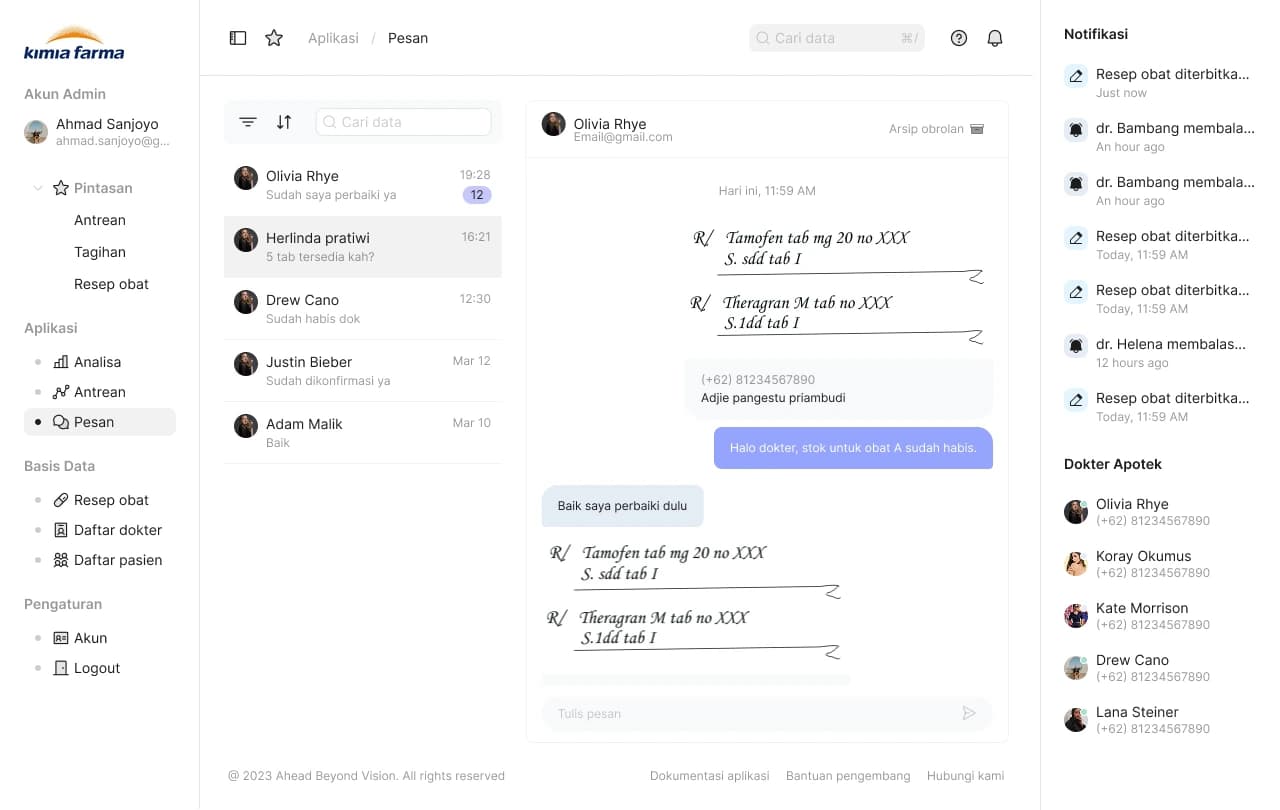The width and height of the screenshot is (1280, 810).
Task: Click the Arsip obrolan archive icon
Action: [977, 129]
